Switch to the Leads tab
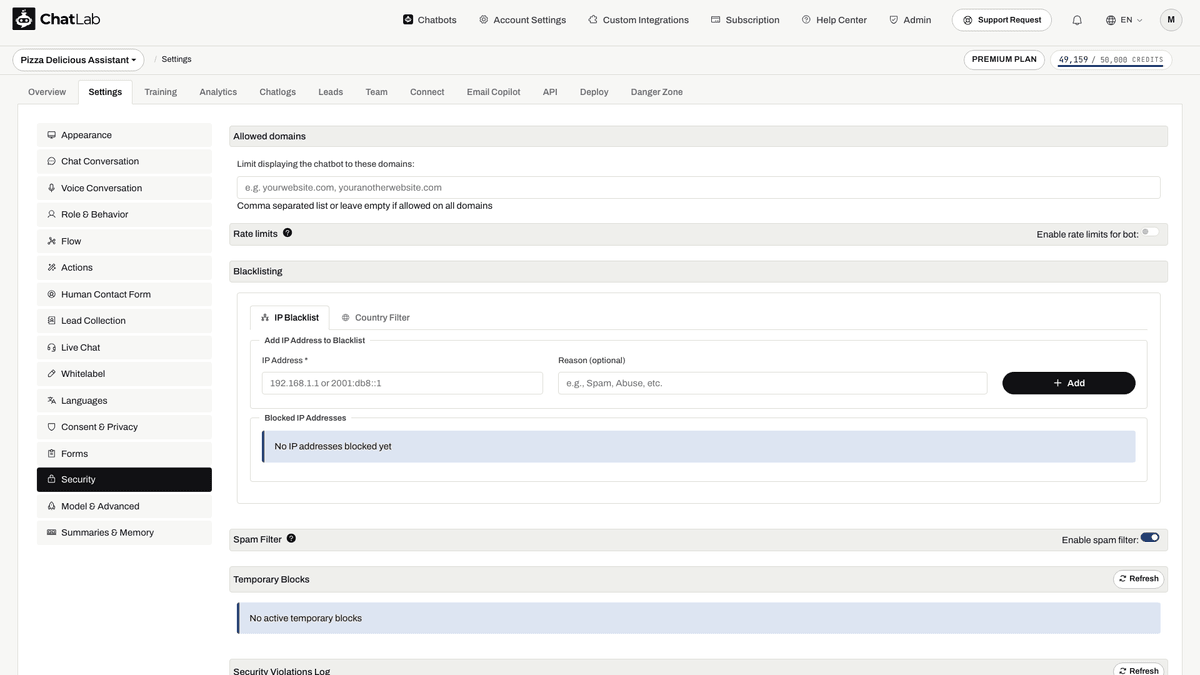This screenshot has height=675, width=1200. pos(330,92)
